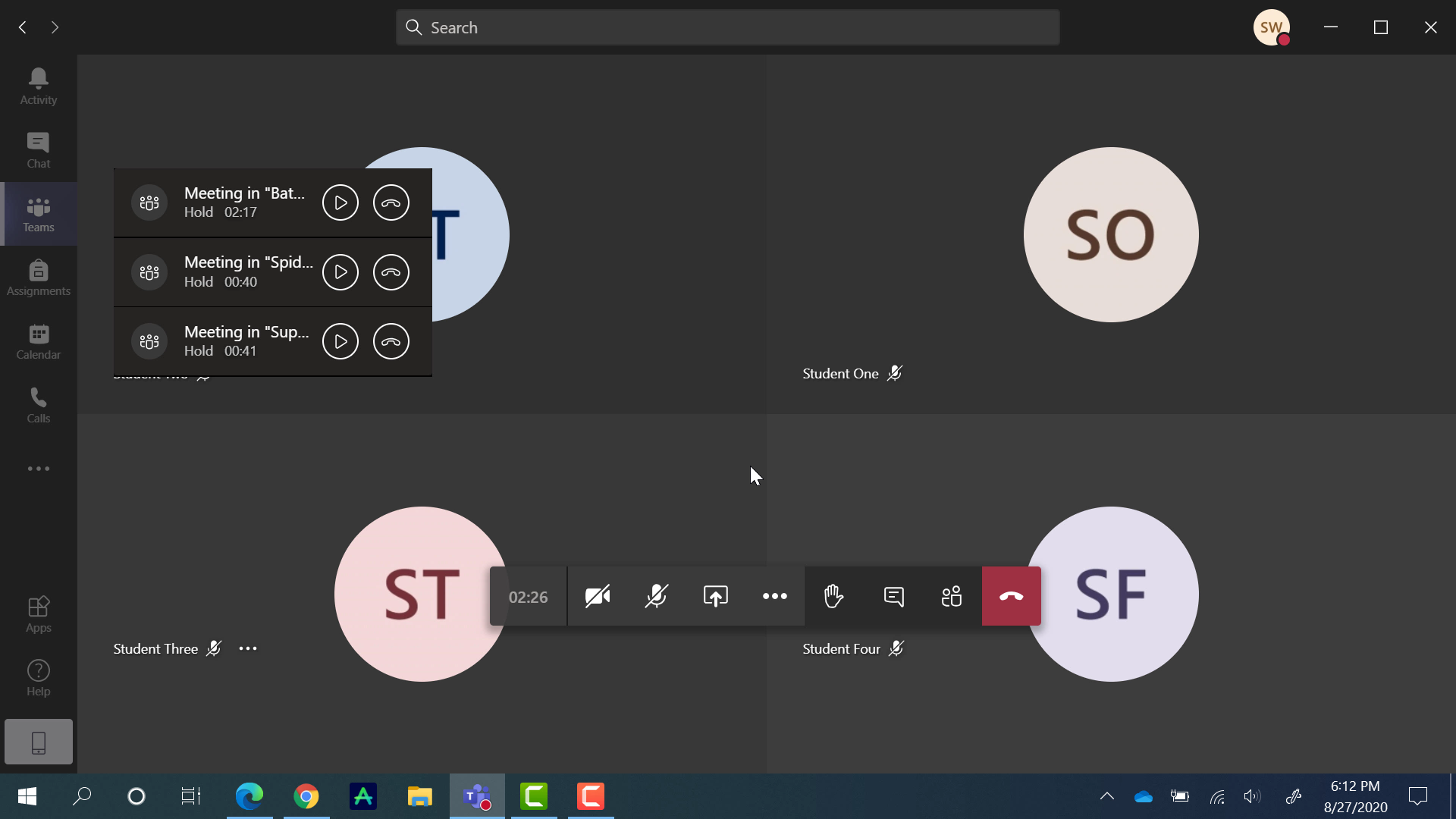1456x819 pixels.
Task: Hang up the held "Bat..." meeting
Action: click(391, 202)
